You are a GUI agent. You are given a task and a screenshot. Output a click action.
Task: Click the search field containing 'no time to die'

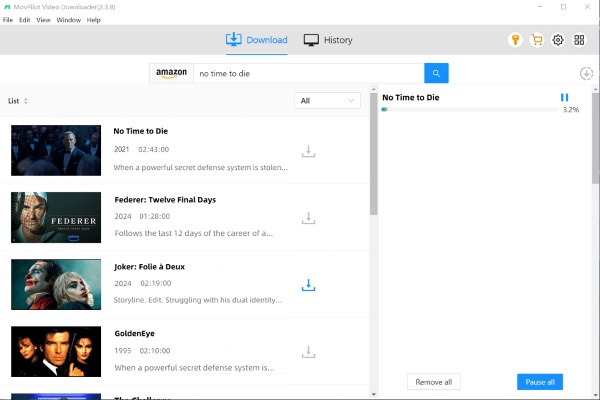(309, 73)
